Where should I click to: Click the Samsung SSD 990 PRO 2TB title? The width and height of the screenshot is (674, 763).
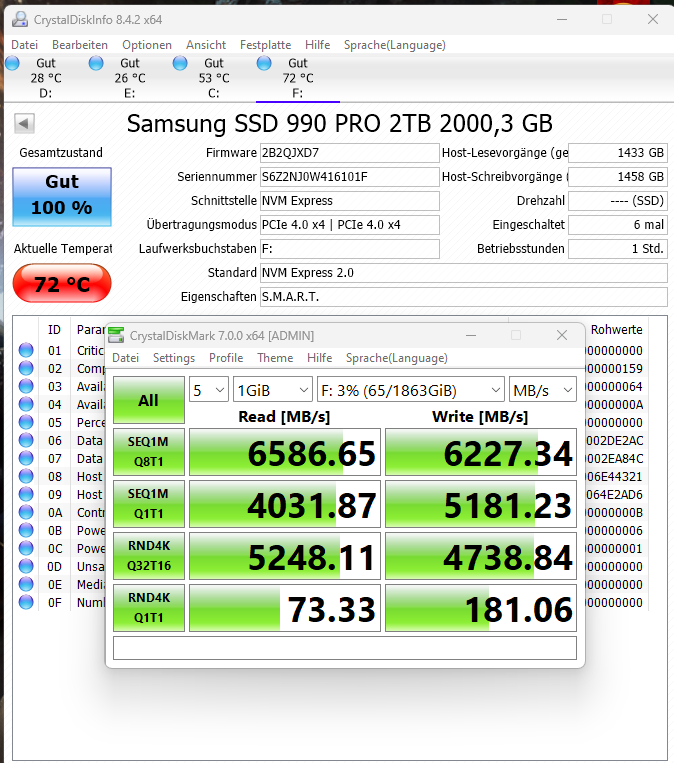[340, 123]
